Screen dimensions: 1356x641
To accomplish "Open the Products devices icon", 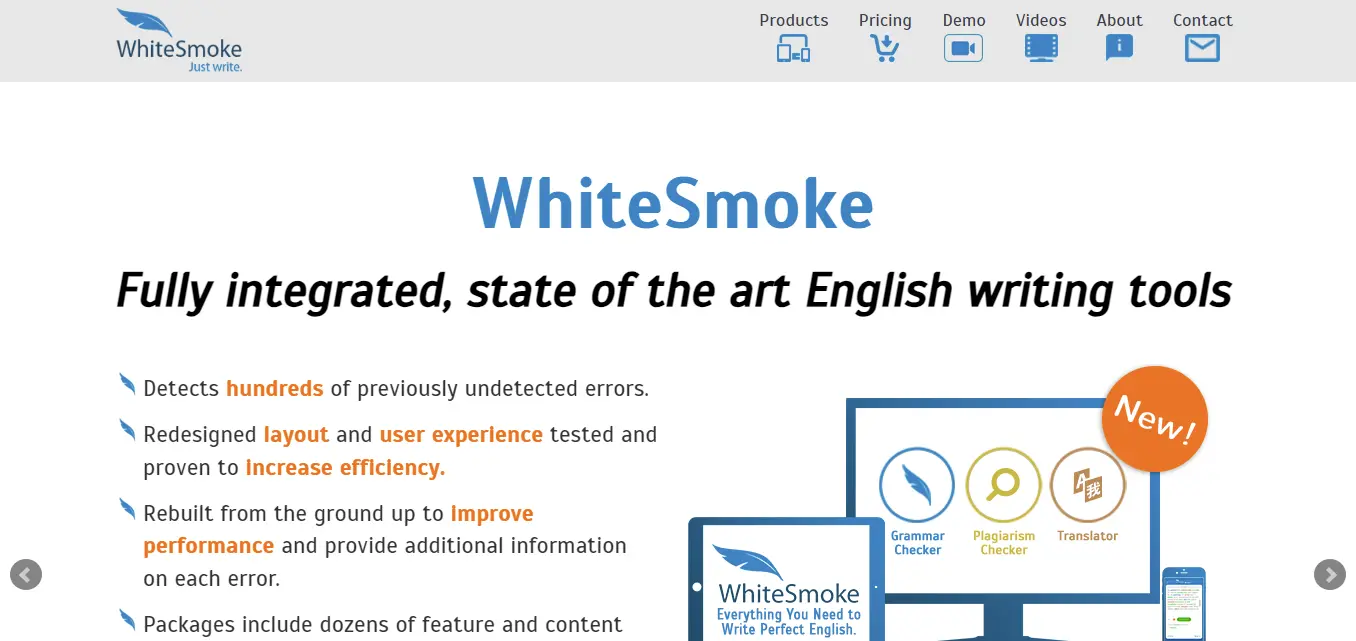I will point(794,48).
